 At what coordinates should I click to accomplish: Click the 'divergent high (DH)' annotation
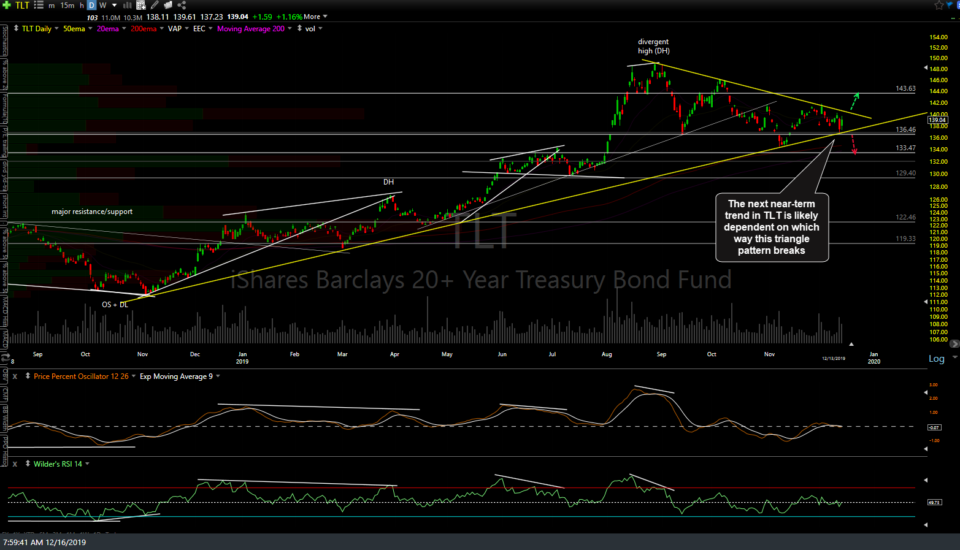pos(653,46)
